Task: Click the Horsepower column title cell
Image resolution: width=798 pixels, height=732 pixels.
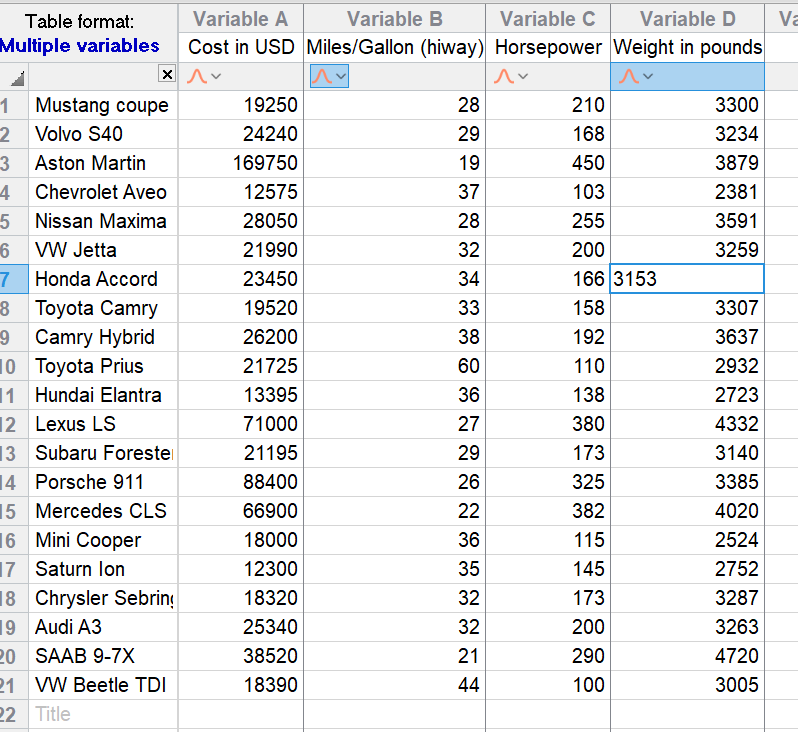Action: tap(548, 47)
